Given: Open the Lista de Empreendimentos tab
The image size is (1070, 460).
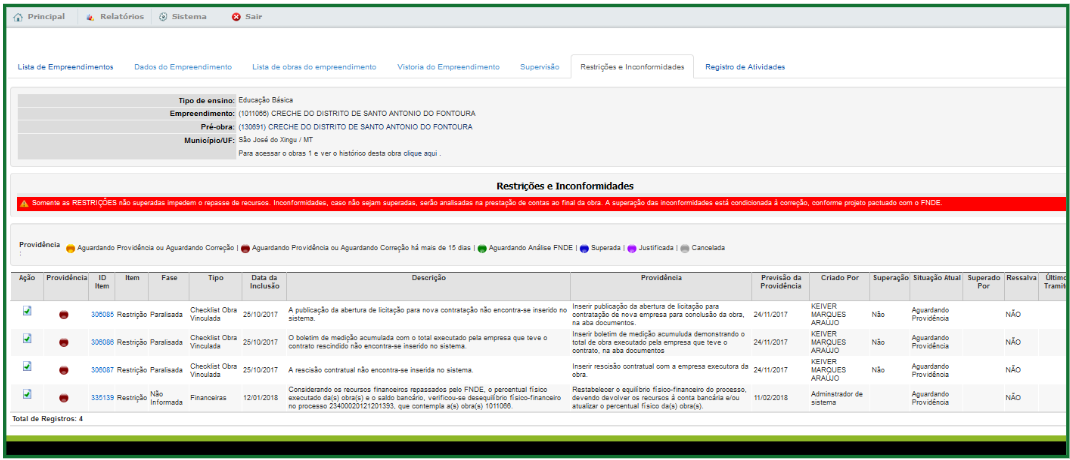Looking at the screenshot, I should click(x=66, y=67).
